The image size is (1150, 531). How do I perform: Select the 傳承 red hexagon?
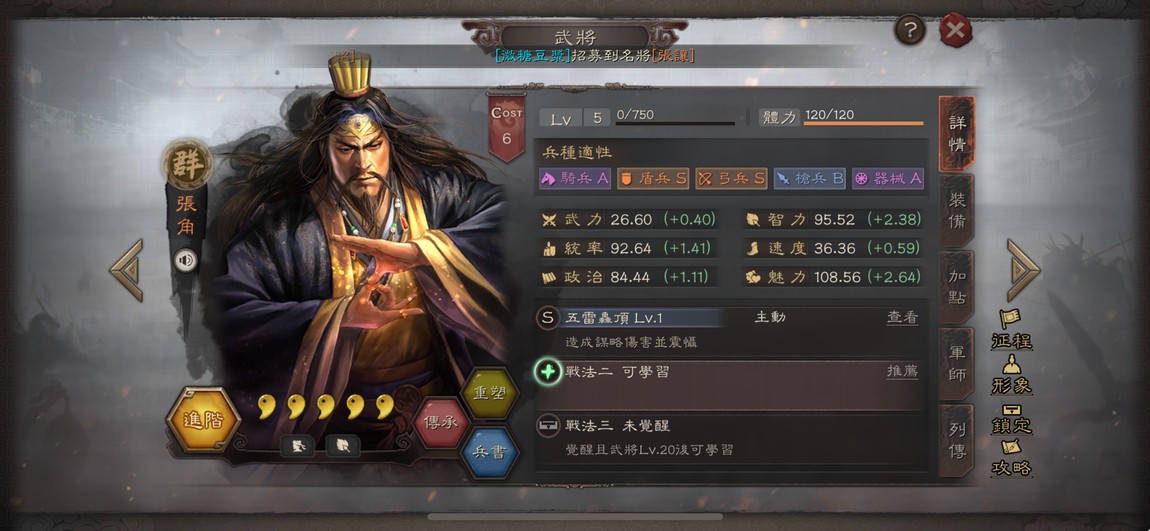coord(441,423)
